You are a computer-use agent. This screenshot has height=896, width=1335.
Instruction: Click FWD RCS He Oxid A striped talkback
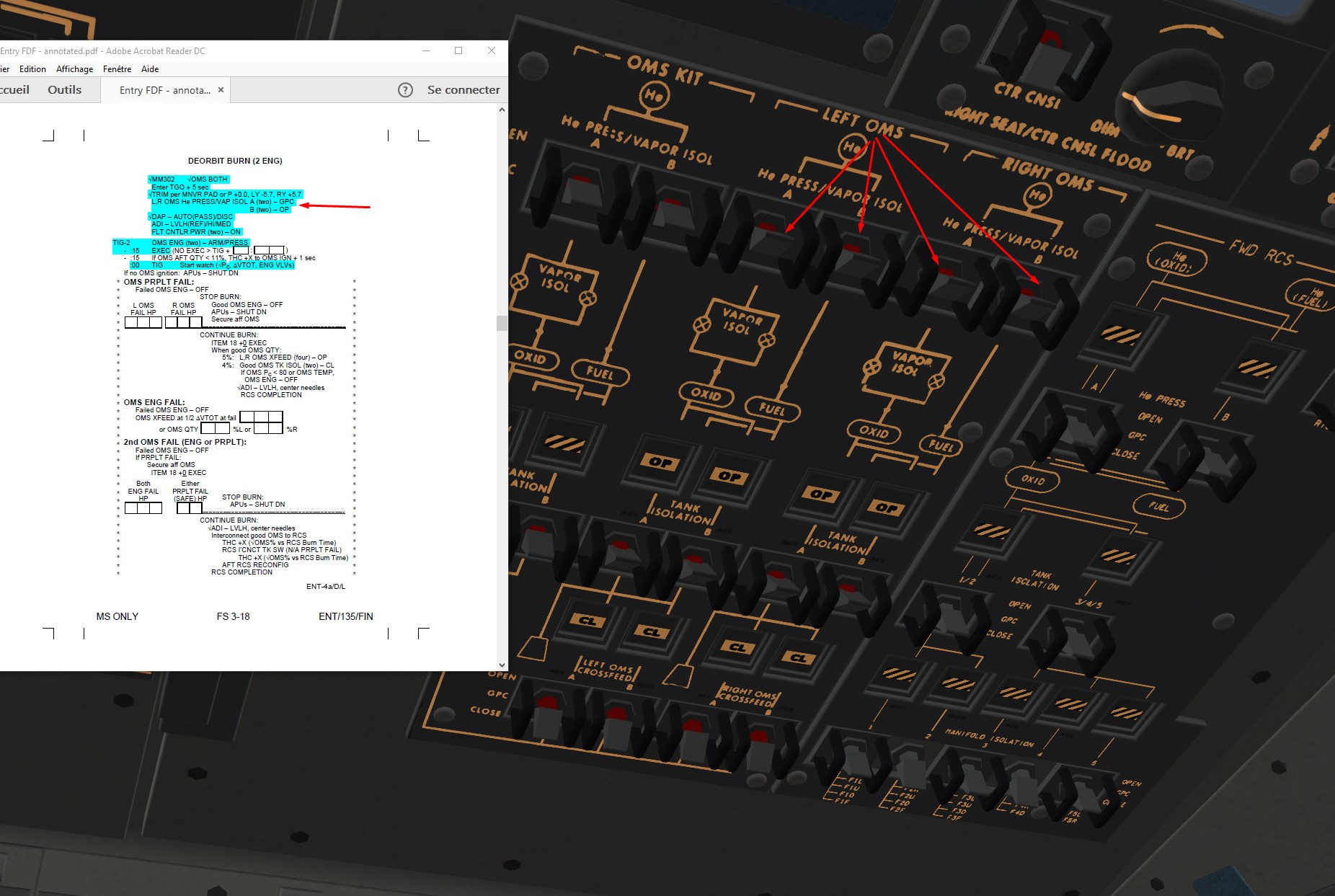[x=1121, y=336]
